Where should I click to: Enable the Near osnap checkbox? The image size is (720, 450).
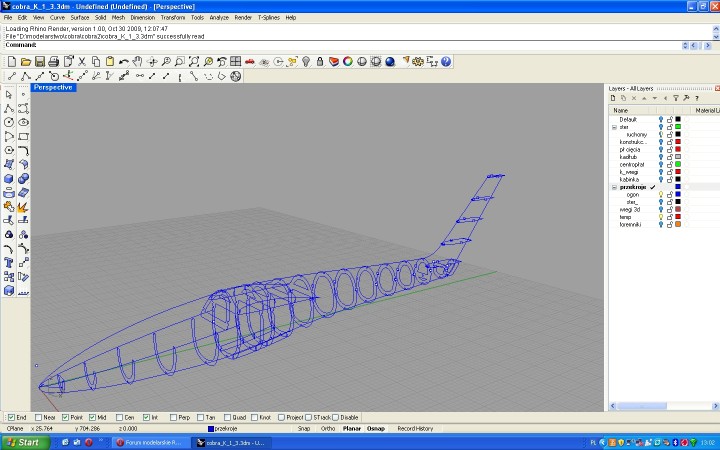pos(39,417)
